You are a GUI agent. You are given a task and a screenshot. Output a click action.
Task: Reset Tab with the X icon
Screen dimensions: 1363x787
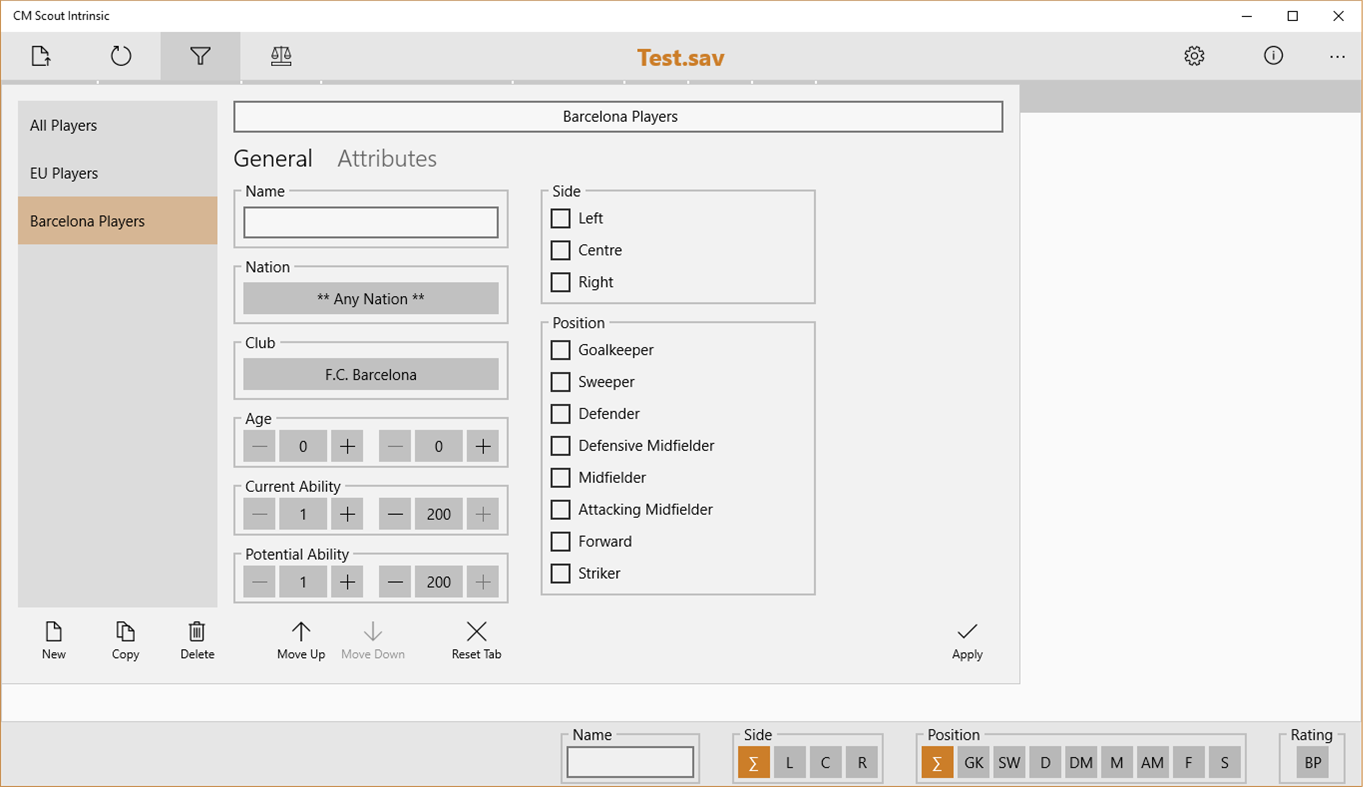click(x=477, y=641)
